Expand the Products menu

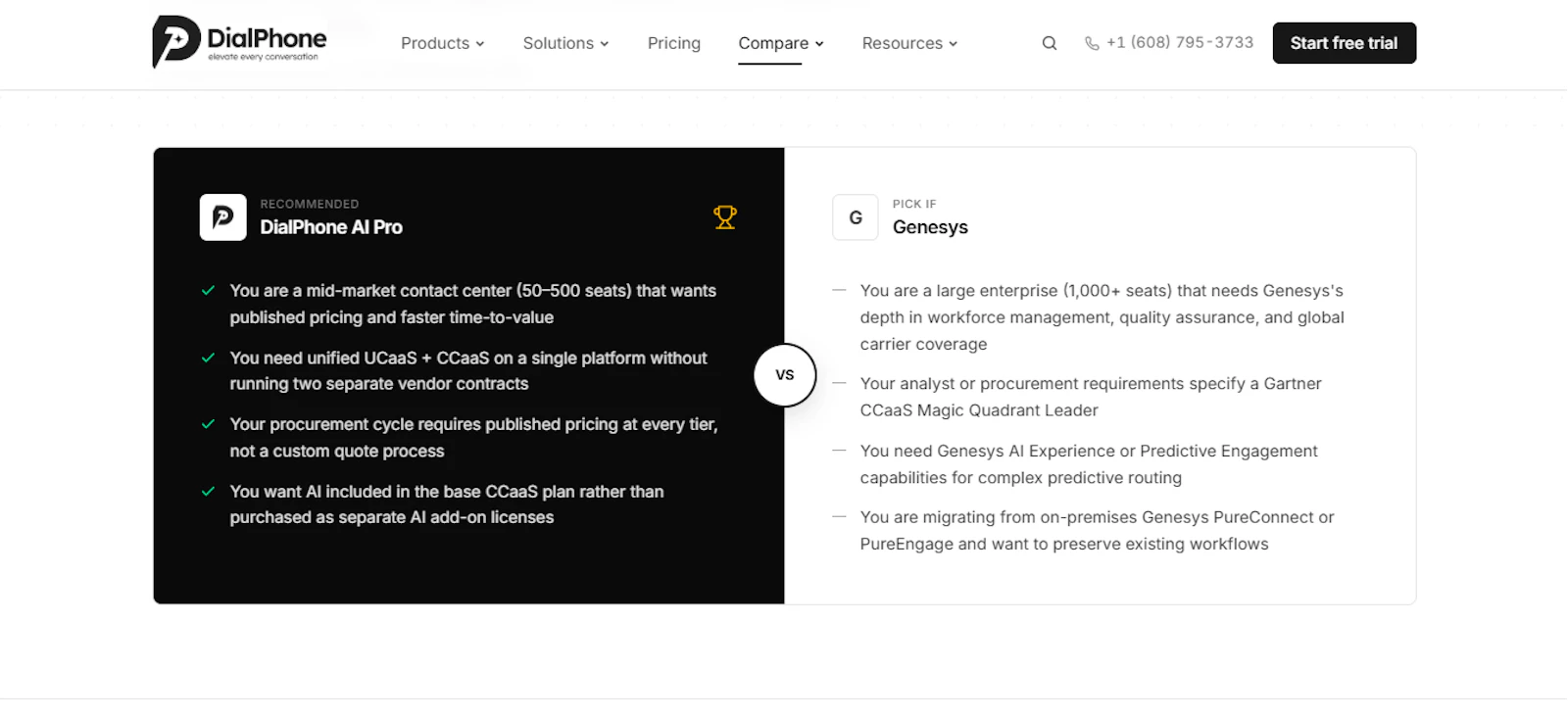tap(443, 43)
